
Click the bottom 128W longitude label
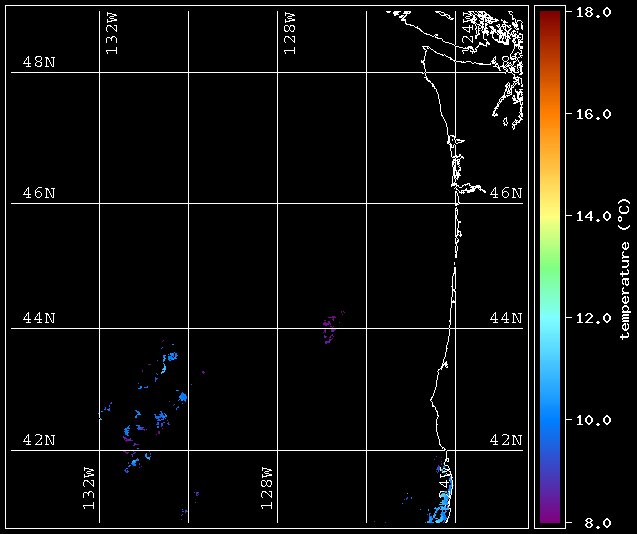(266, 488)
